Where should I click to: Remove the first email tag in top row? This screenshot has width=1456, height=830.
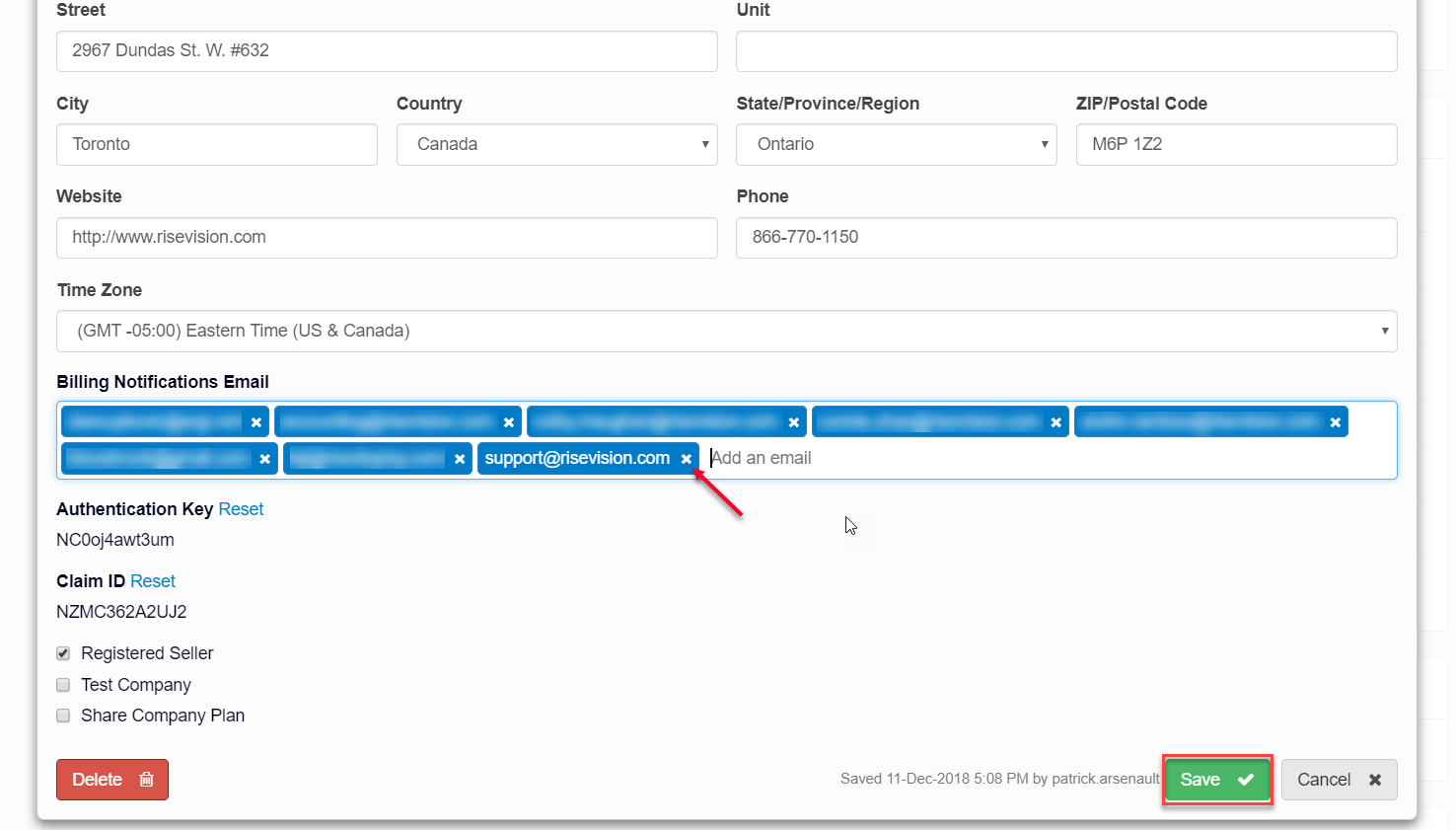[x=255, y=421]
